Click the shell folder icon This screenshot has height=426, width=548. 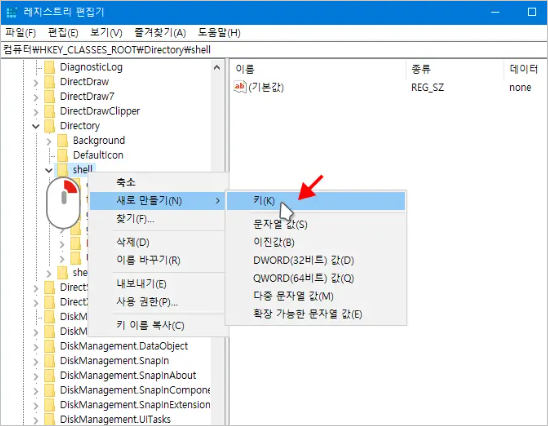[x=63, y=170]
